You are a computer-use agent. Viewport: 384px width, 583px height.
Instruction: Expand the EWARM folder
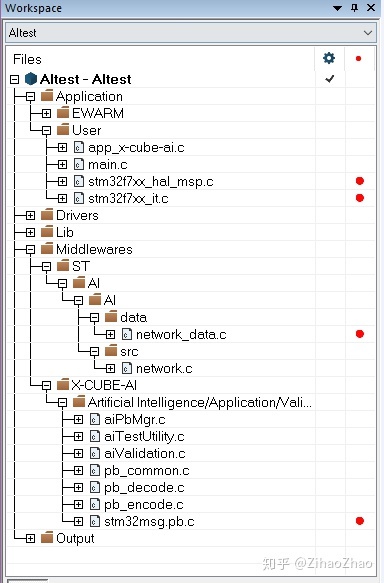pyautogui.click(x=46, y=113)
